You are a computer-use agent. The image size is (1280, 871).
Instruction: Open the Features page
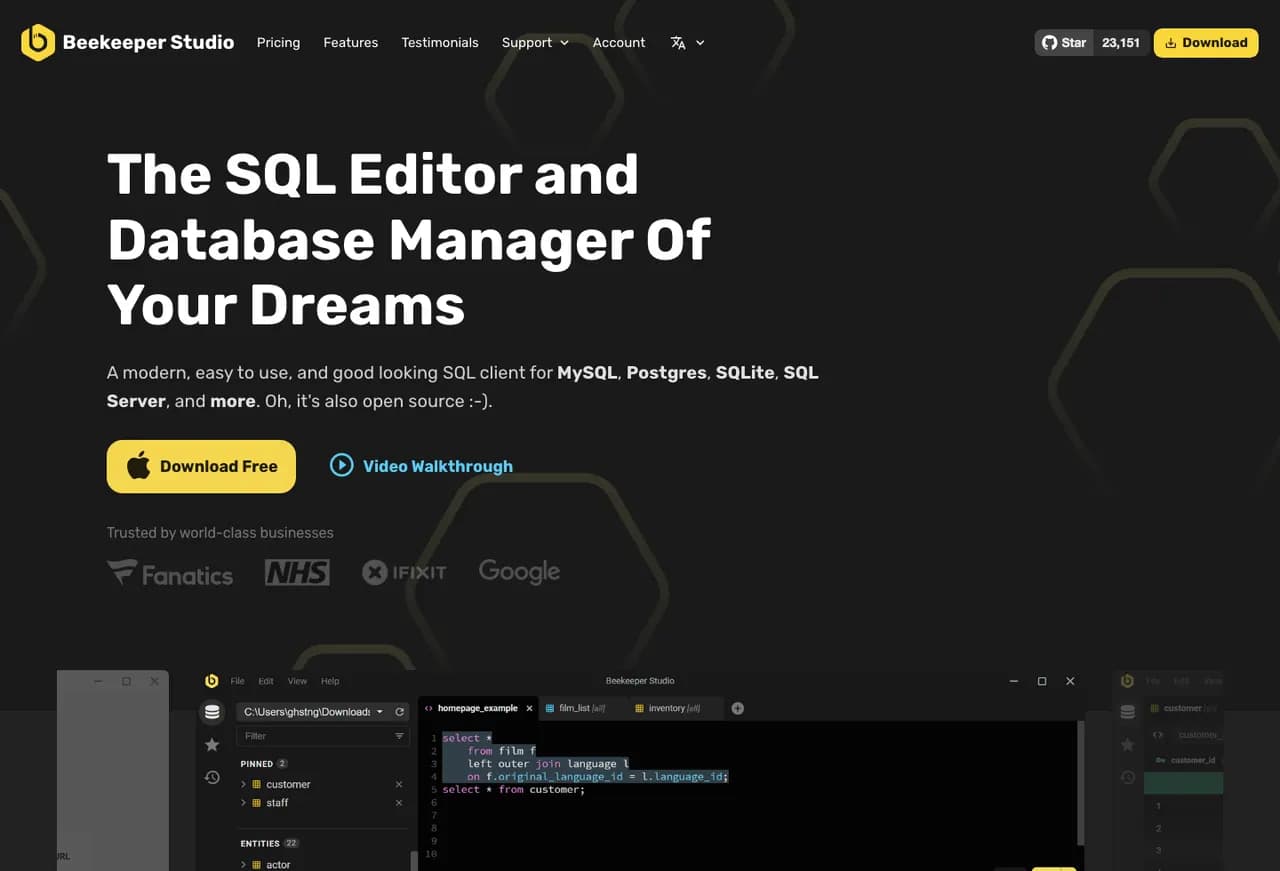351,43
